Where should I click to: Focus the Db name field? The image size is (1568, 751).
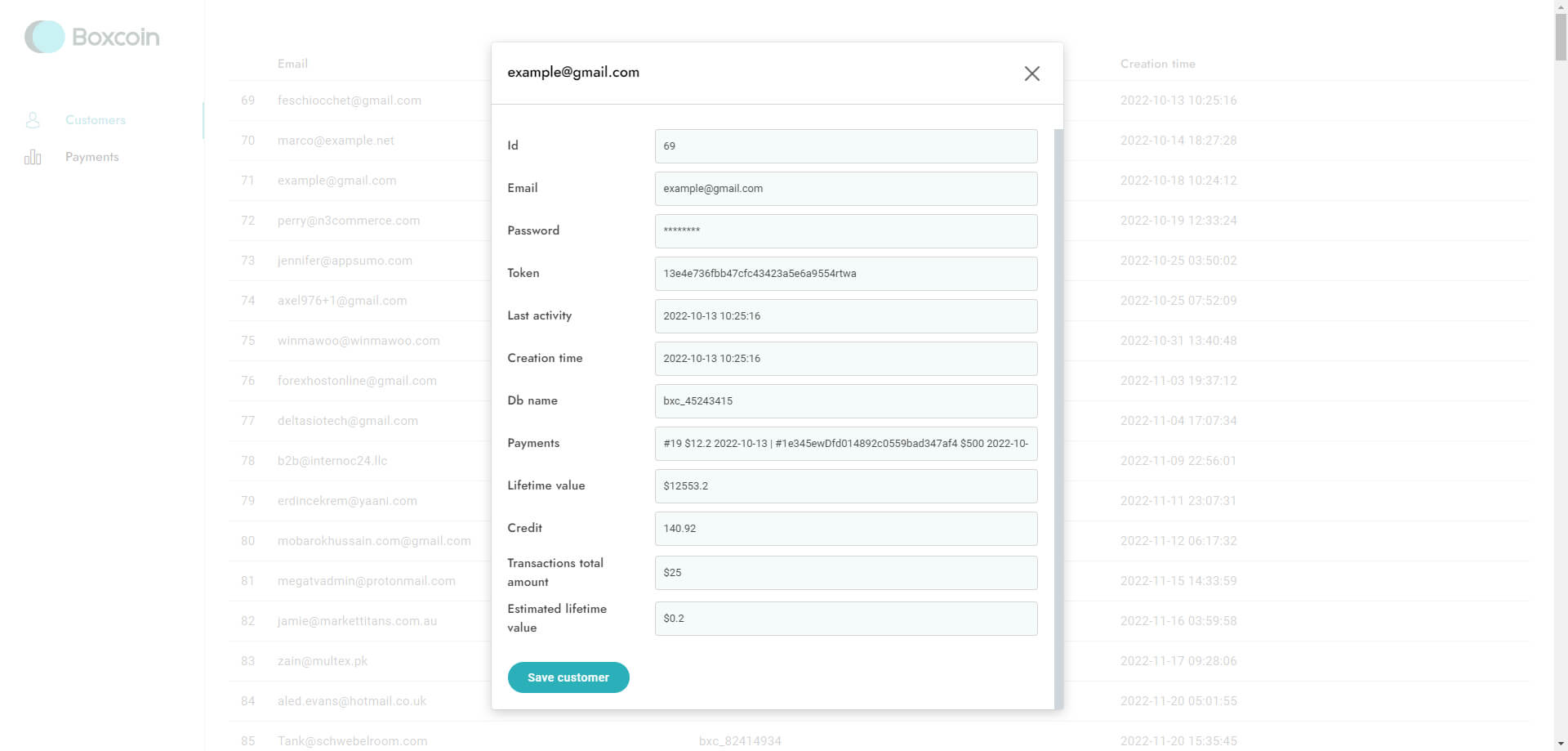[x=845, y=401]
